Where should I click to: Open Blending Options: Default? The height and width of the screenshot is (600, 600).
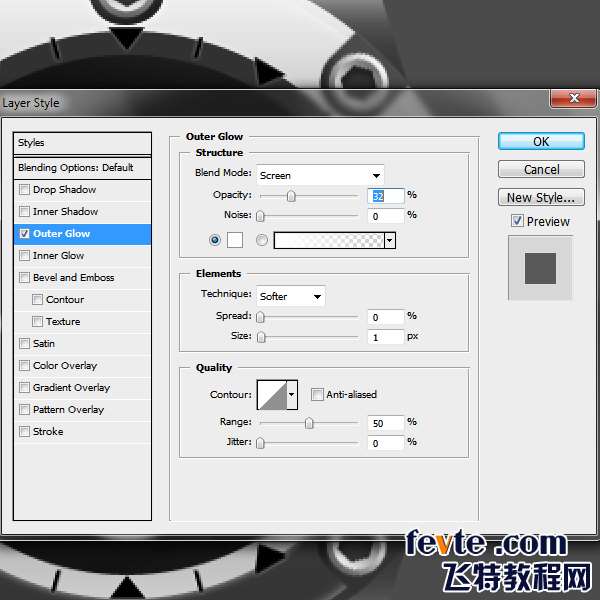coord(75,168)
